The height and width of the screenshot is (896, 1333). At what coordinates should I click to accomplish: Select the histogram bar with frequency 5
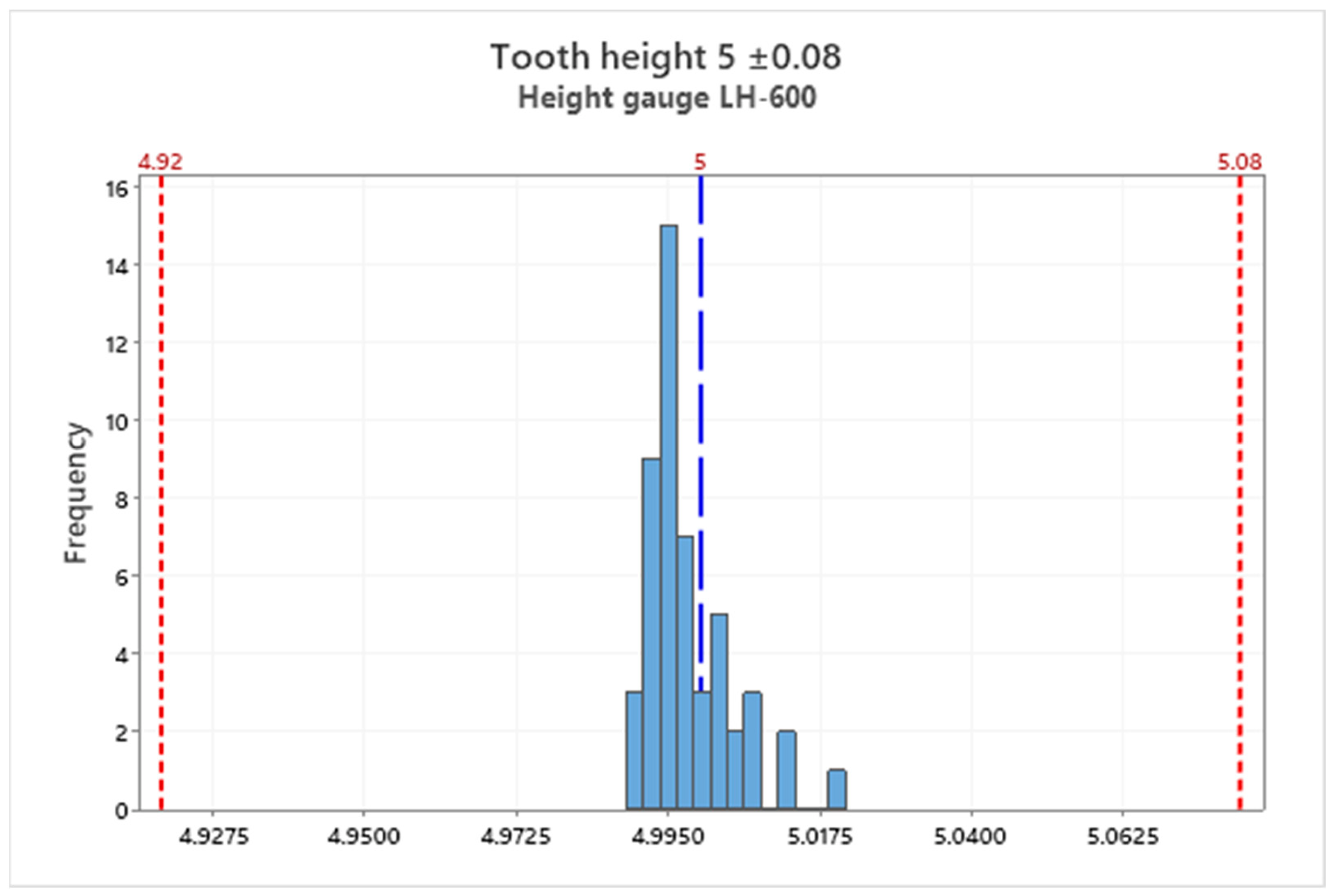pos(719,711)
